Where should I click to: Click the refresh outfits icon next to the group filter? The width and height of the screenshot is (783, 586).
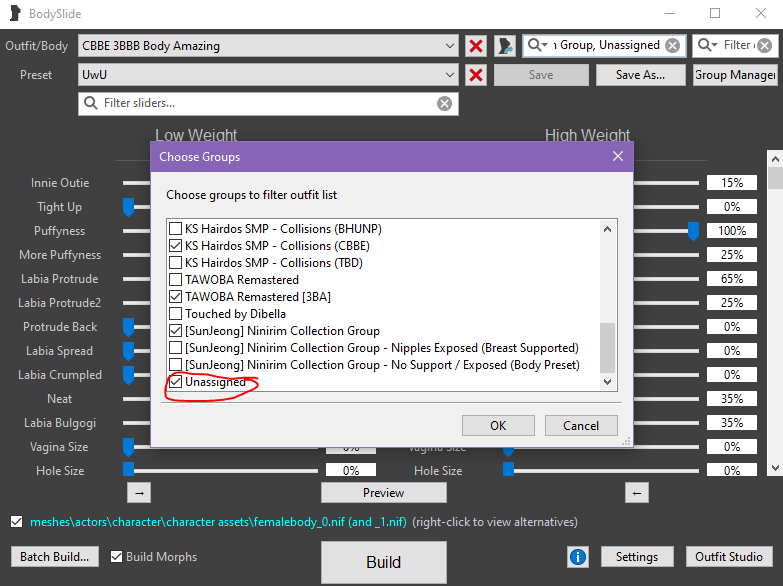click(x=505, y=46)
